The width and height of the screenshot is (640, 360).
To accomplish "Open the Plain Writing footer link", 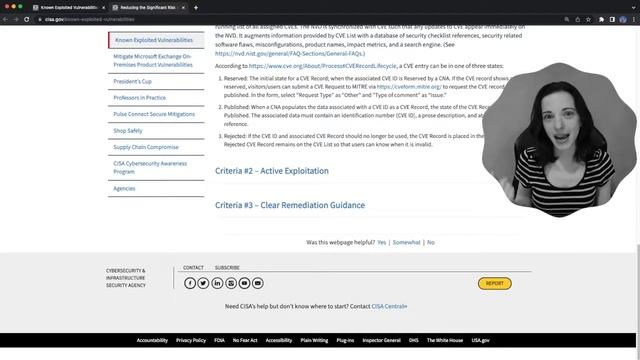I will click(x=314, y=340).
